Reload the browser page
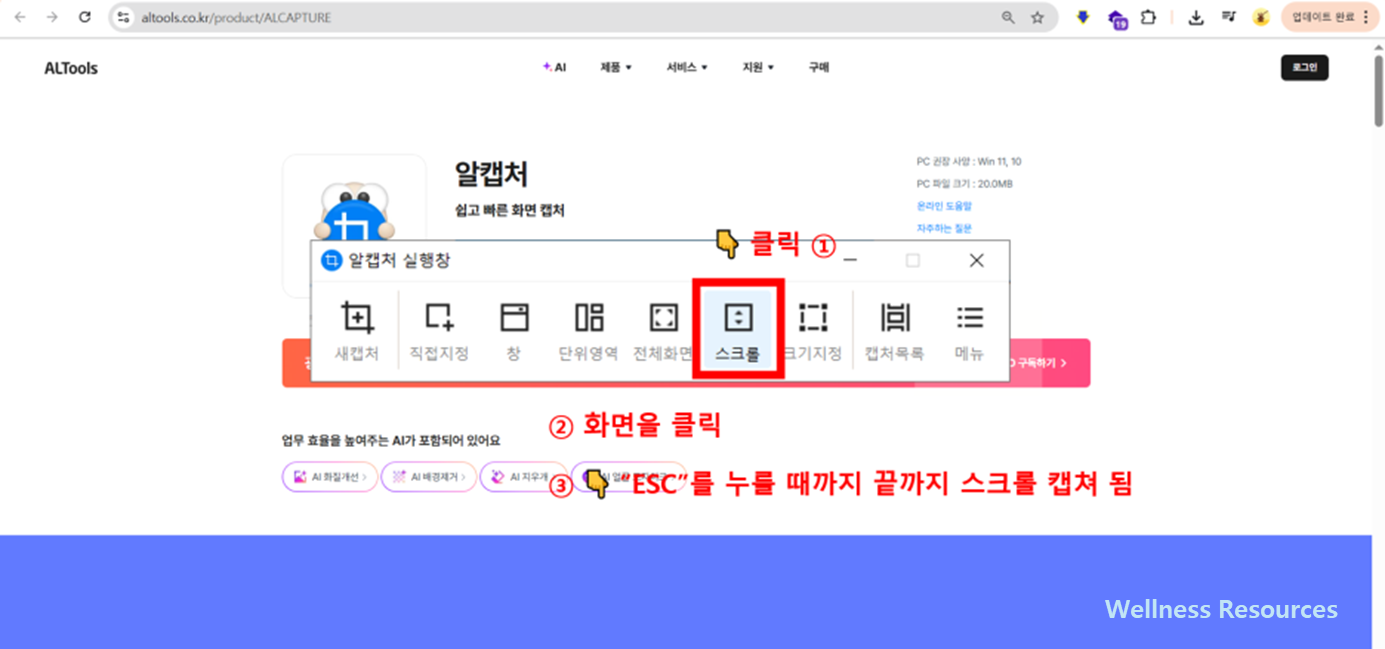The image size is (1385, 649). coord(85,17)
